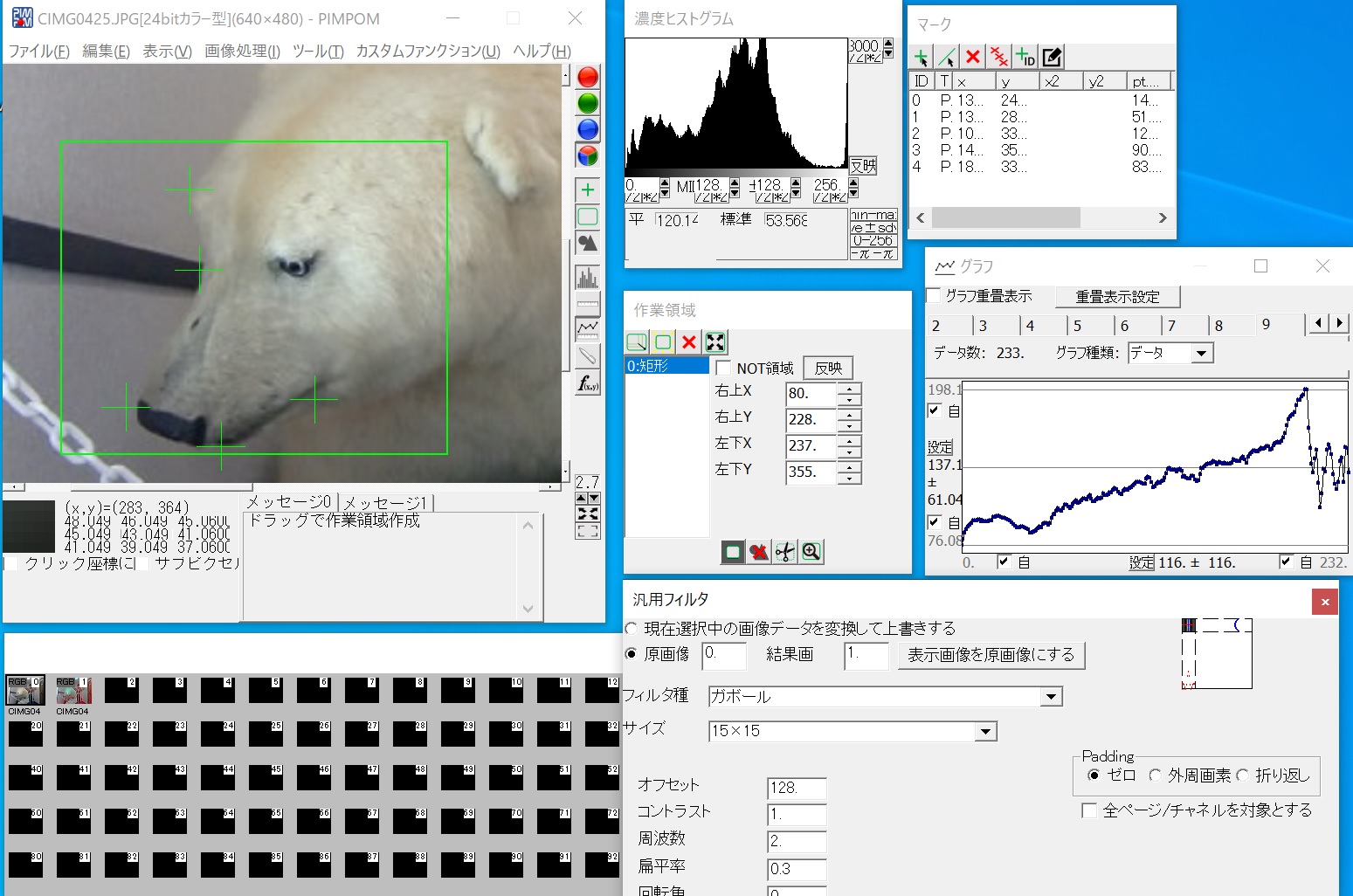Click the delete-all markers icon in マーク panel

tap(998, 56)
